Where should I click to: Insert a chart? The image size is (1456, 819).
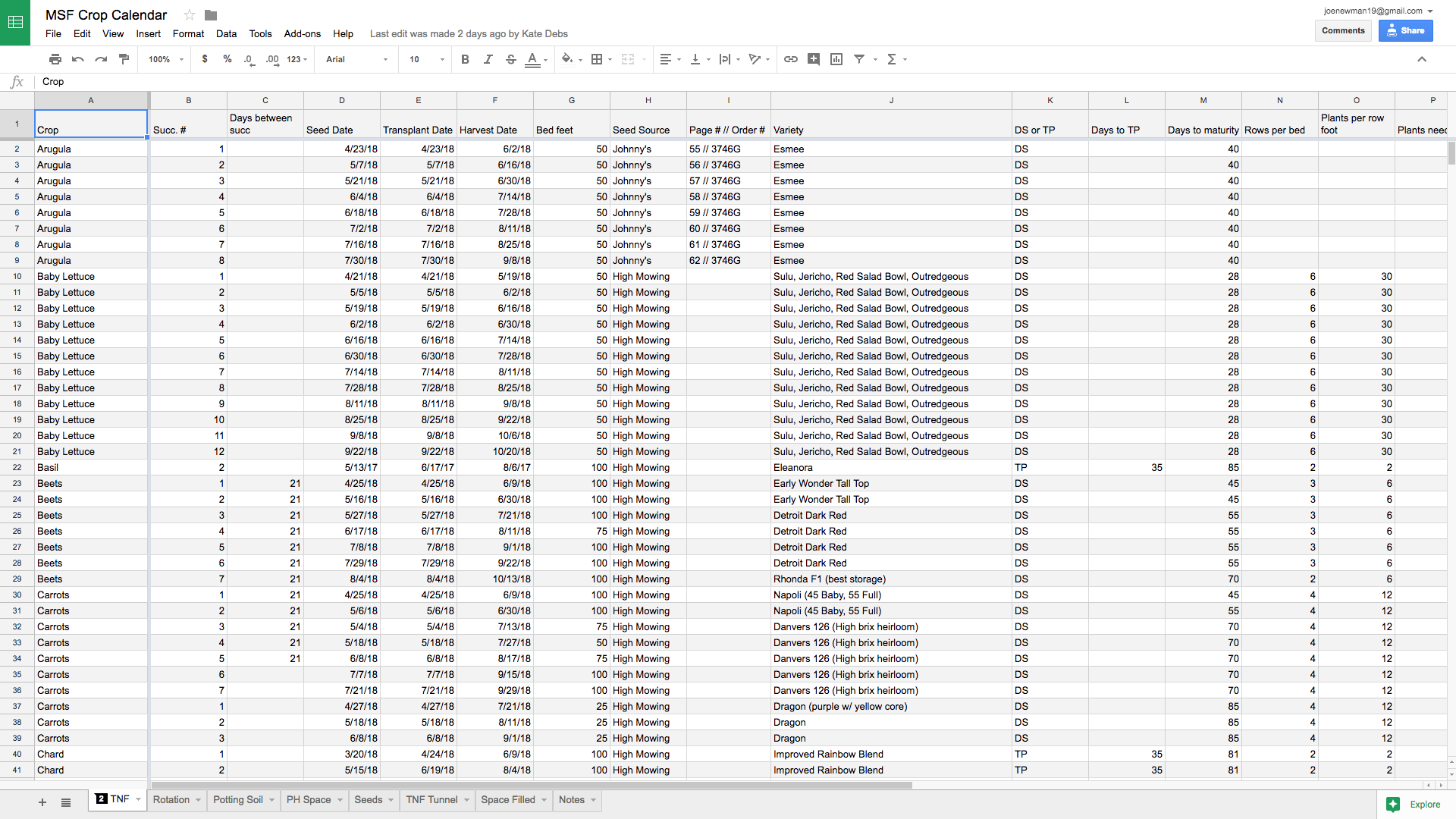pos(836,59)
